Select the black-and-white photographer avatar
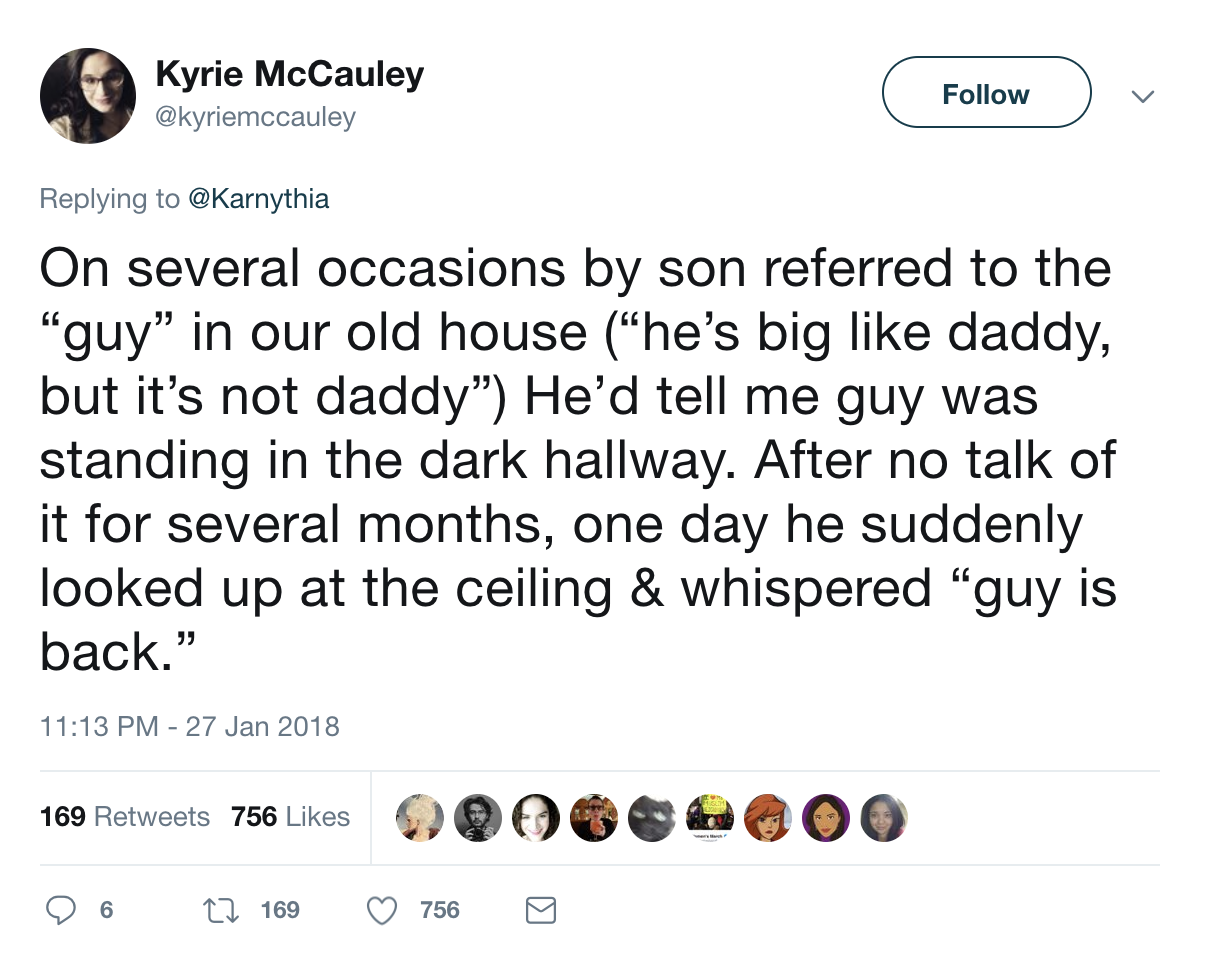The height and width of the screenshot is (962, 1212). pyautogui.click(x=477, y=817)
